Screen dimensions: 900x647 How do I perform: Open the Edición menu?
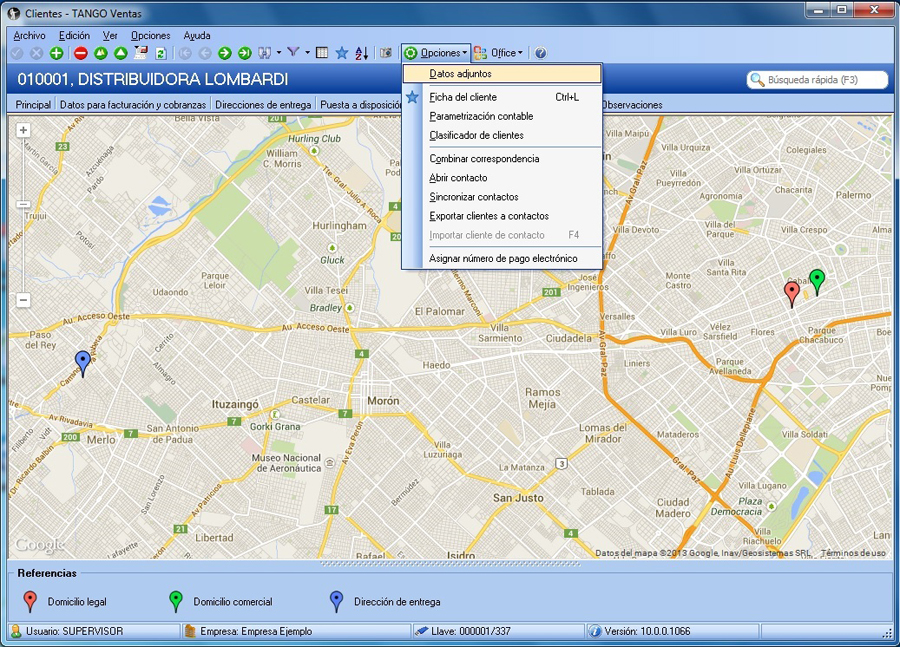[74, 36]
